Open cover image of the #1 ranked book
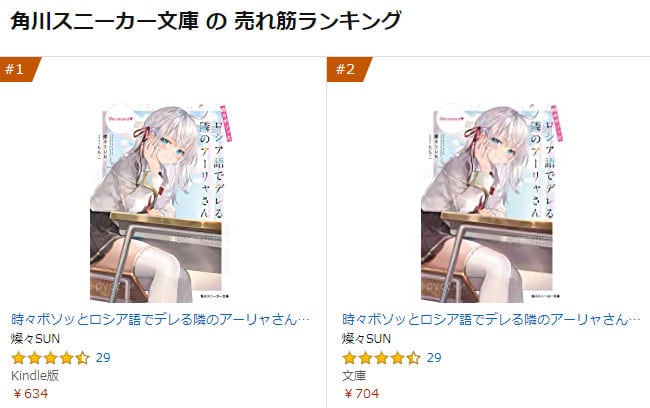This screenshot has height=408, width=650. point(160,203)
